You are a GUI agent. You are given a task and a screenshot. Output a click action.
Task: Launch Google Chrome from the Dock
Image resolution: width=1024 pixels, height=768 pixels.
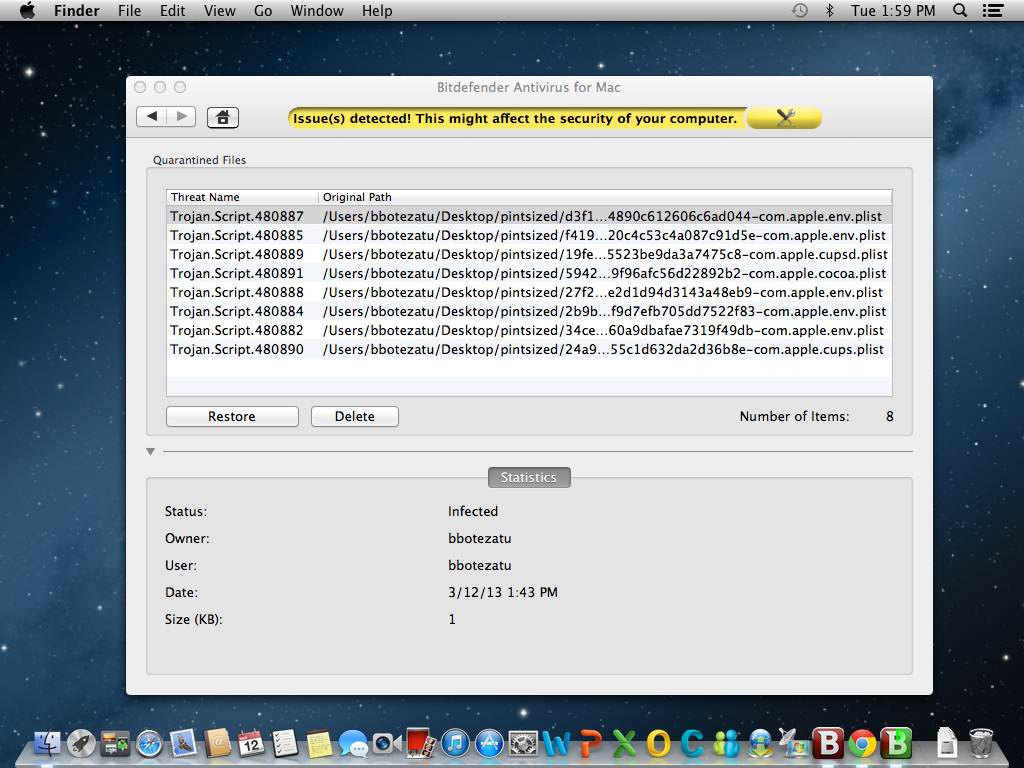(861, 742)
